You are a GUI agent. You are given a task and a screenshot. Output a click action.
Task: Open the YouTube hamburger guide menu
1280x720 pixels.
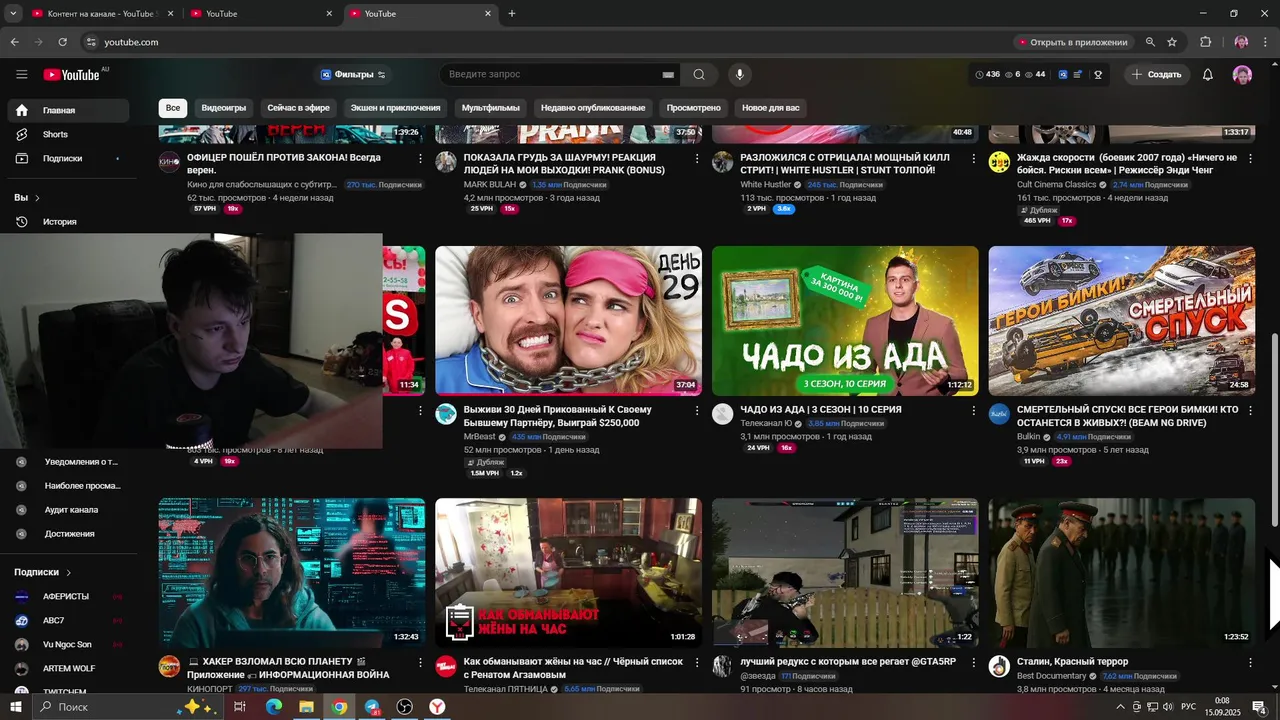pyautogui.click(x=21, y=74)
